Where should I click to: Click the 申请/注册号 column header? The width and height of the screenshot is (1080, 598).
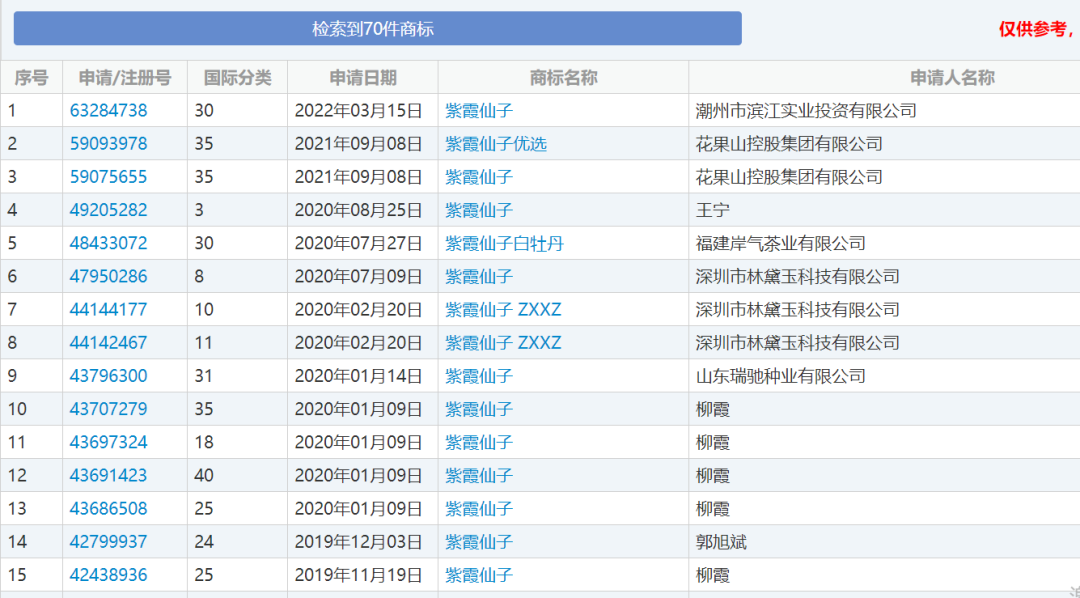tap(125, 77)
